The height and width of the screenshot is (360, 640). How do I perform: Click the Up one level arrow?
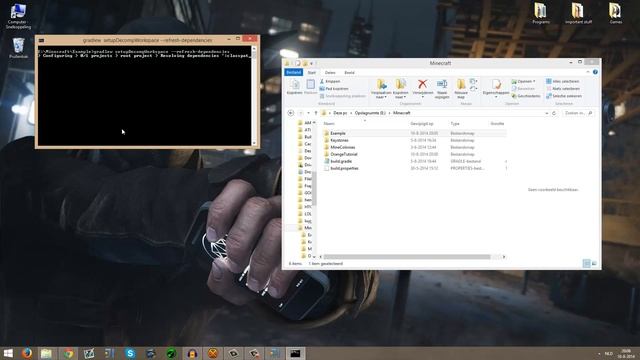pos(316,113)
